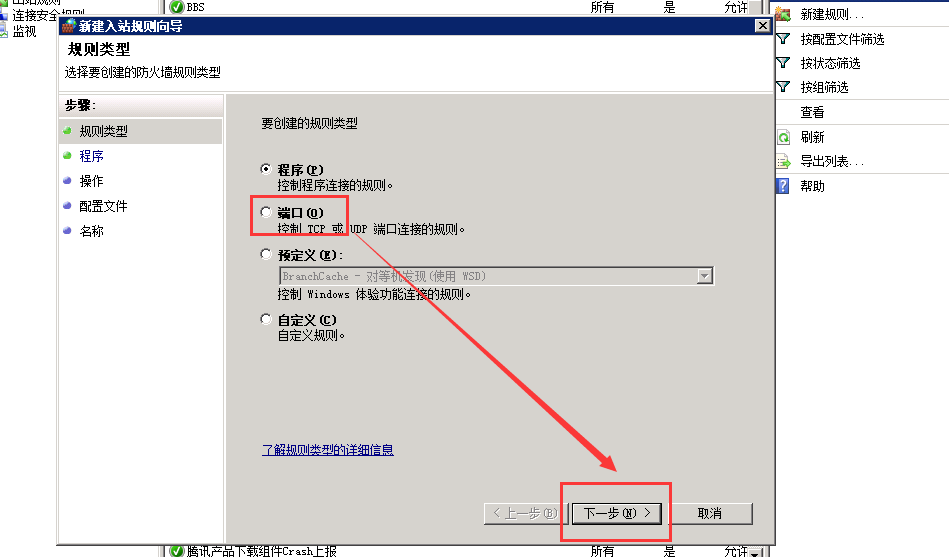Click the 导出列表 export icon
Image resolution: width=949 pixels, height=557 pixels.
783,162
